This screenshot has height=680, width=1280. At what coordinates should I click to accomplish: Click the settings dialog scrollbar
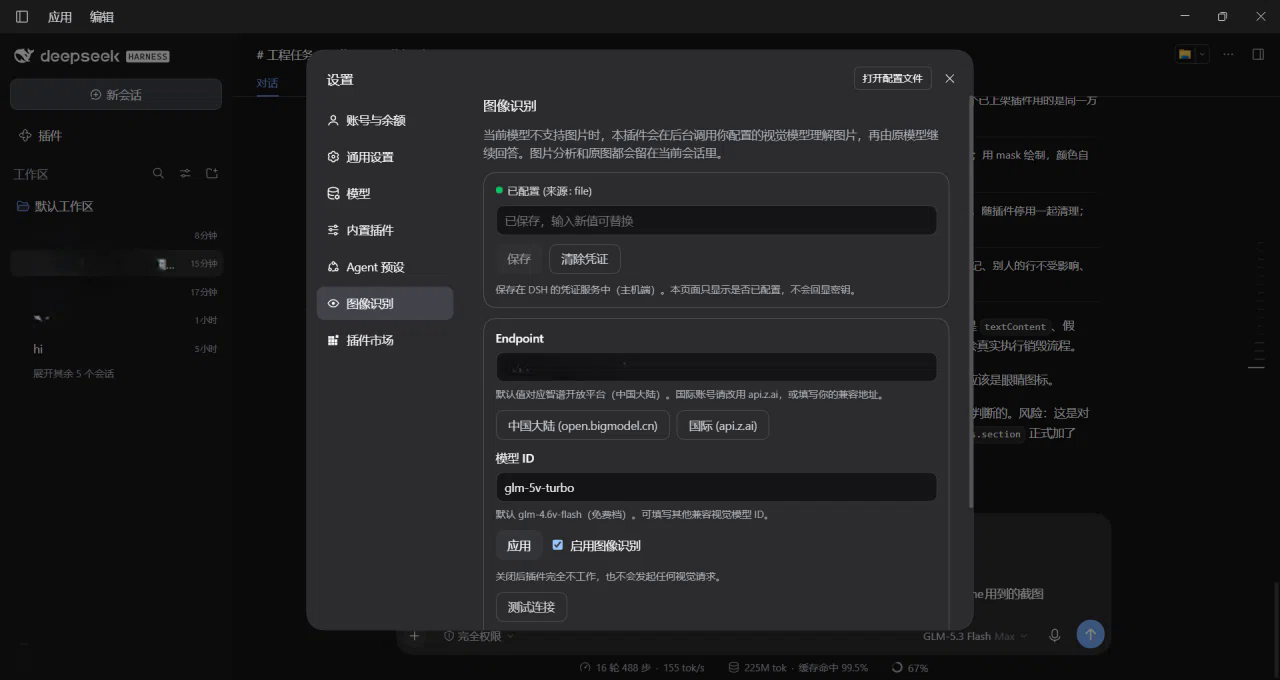tap(970, 300)
